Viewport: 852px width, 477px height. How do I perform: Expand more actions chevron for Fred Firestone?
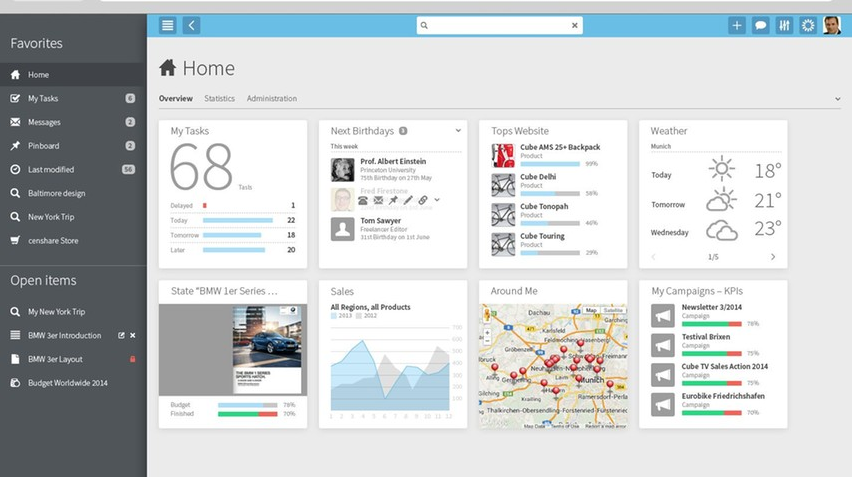[x=437, y=201]
